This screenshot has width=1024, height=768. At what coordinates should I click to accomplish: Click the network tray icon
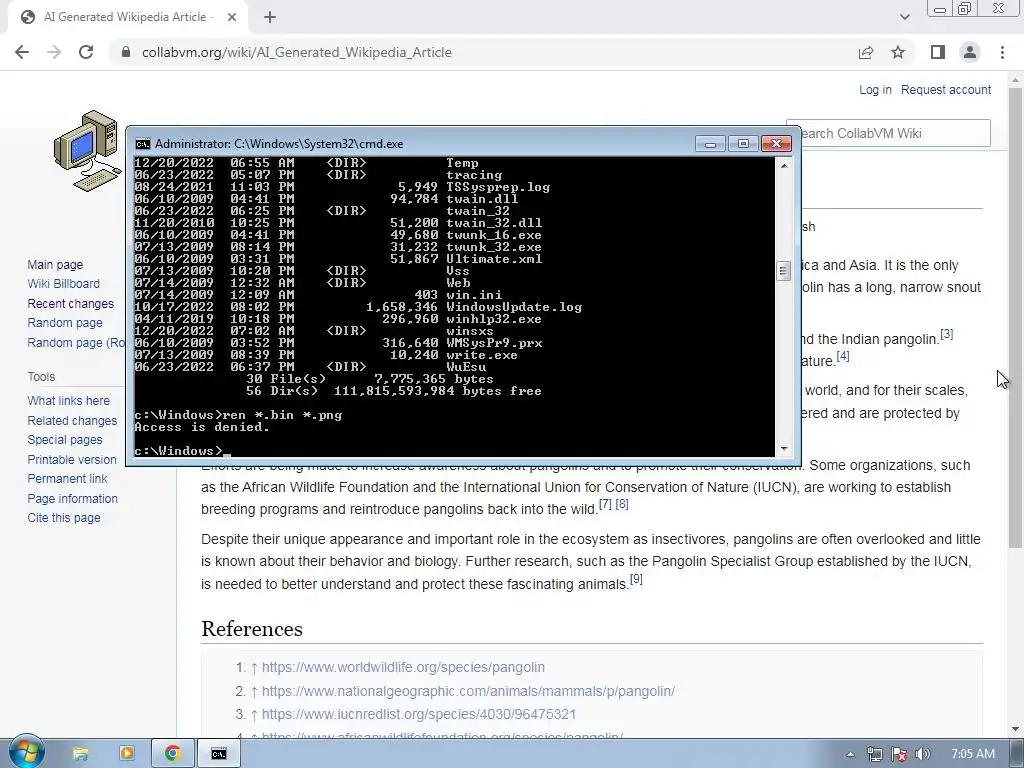[x=874, y=754]
